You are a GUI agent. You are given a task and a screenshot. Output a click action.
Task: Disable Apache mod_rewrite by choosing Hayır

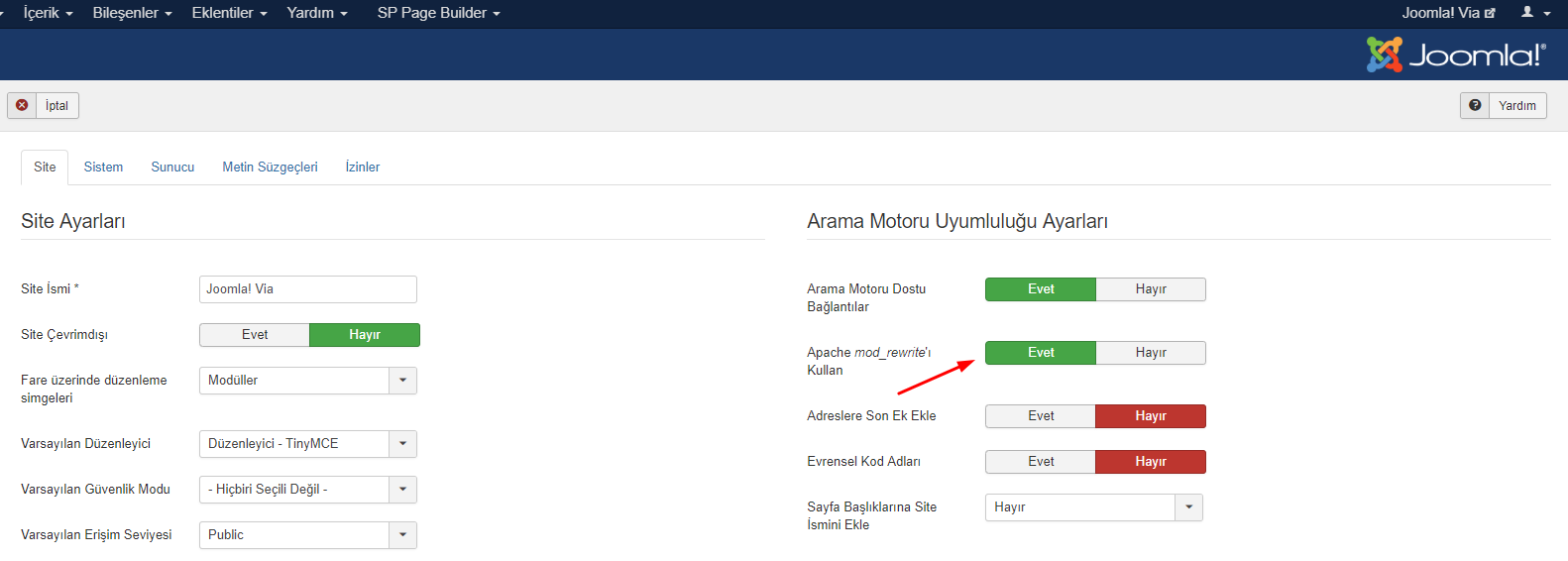point(1150,353)
